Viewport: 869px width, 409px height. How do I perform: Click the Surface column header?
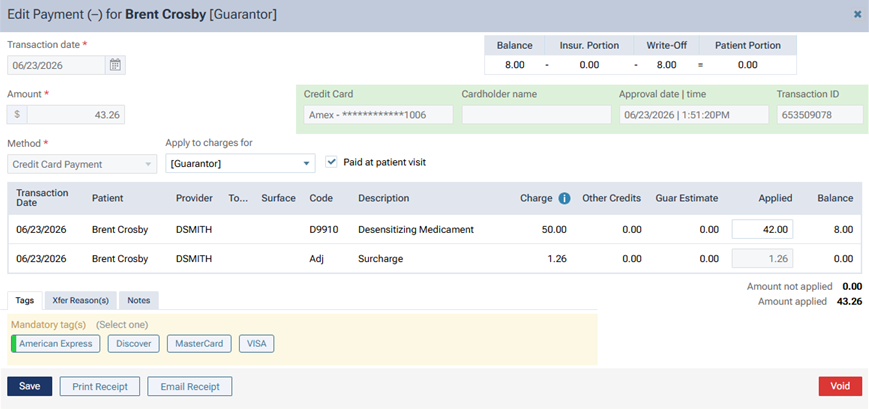(278, 198)
